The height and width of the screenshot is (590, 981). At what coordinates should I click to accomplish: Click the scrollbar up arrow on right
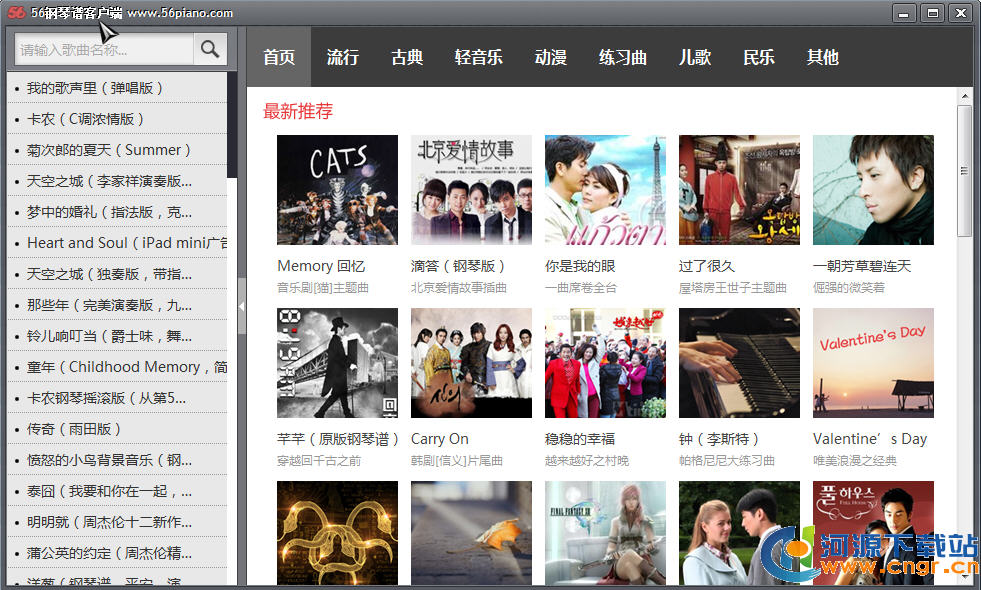[x=965, y=97]
